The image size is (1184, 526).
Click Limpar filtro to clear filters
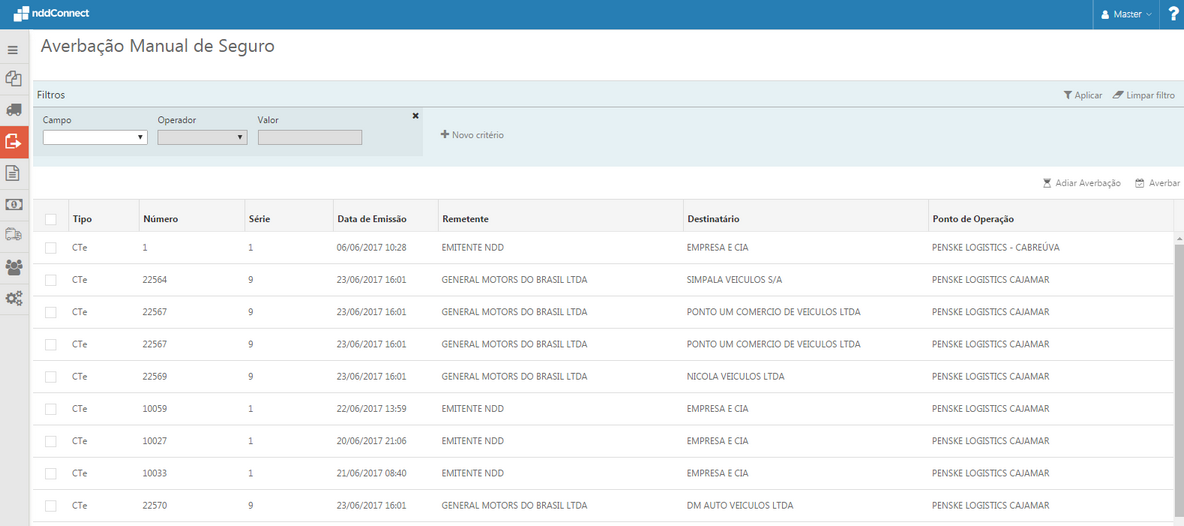[1144, 95]
